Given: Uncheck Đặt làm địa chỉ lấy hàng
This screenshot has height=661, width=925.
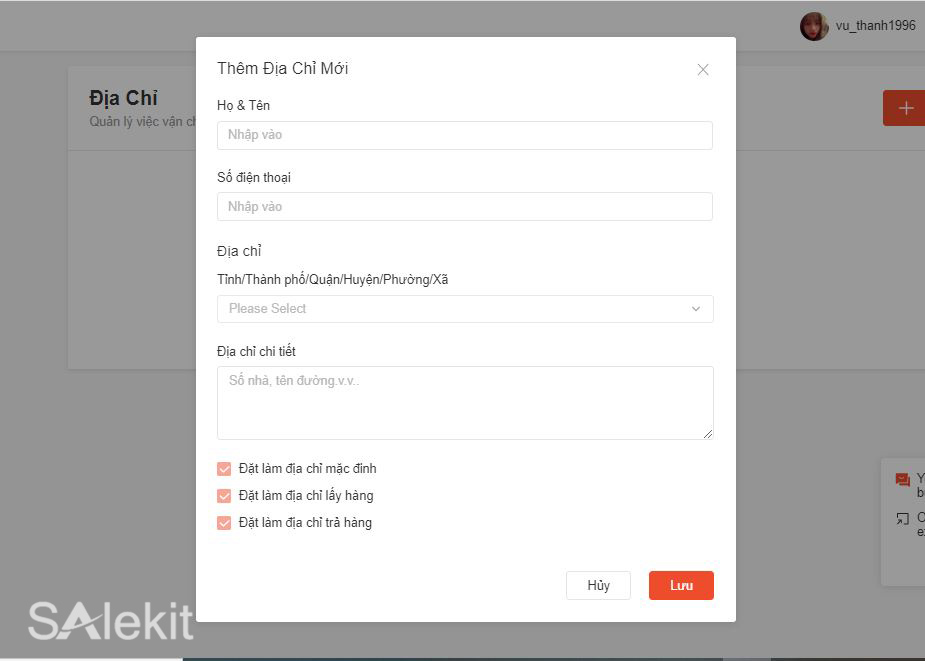Looking at the screenshot, I should (224, 495).
